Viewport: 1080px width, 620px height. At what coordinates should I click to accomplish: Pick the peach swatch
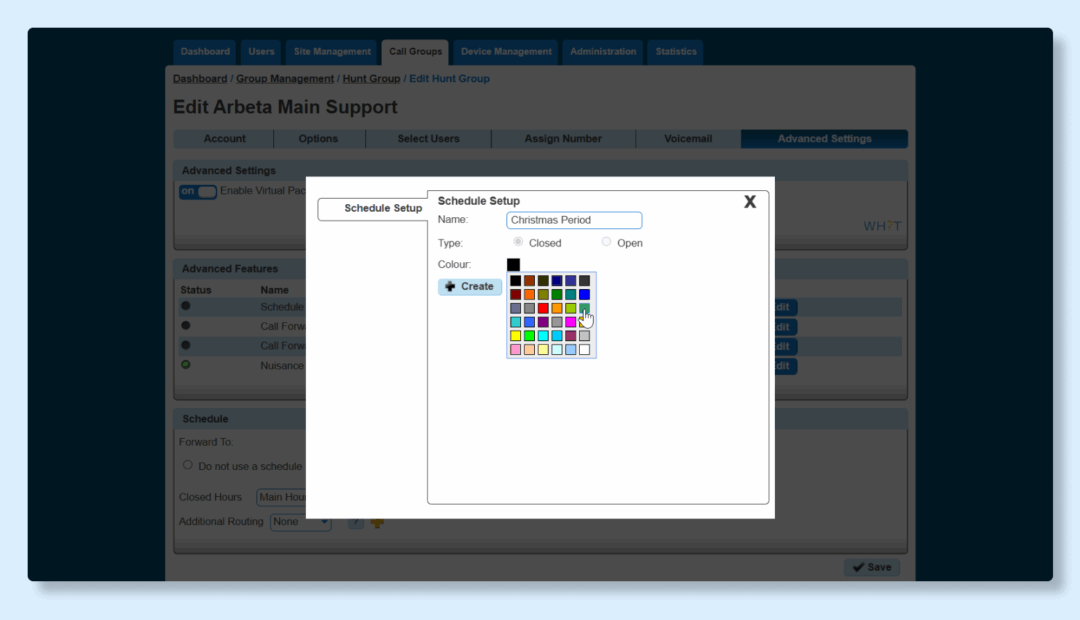click(x=529, y=349)
